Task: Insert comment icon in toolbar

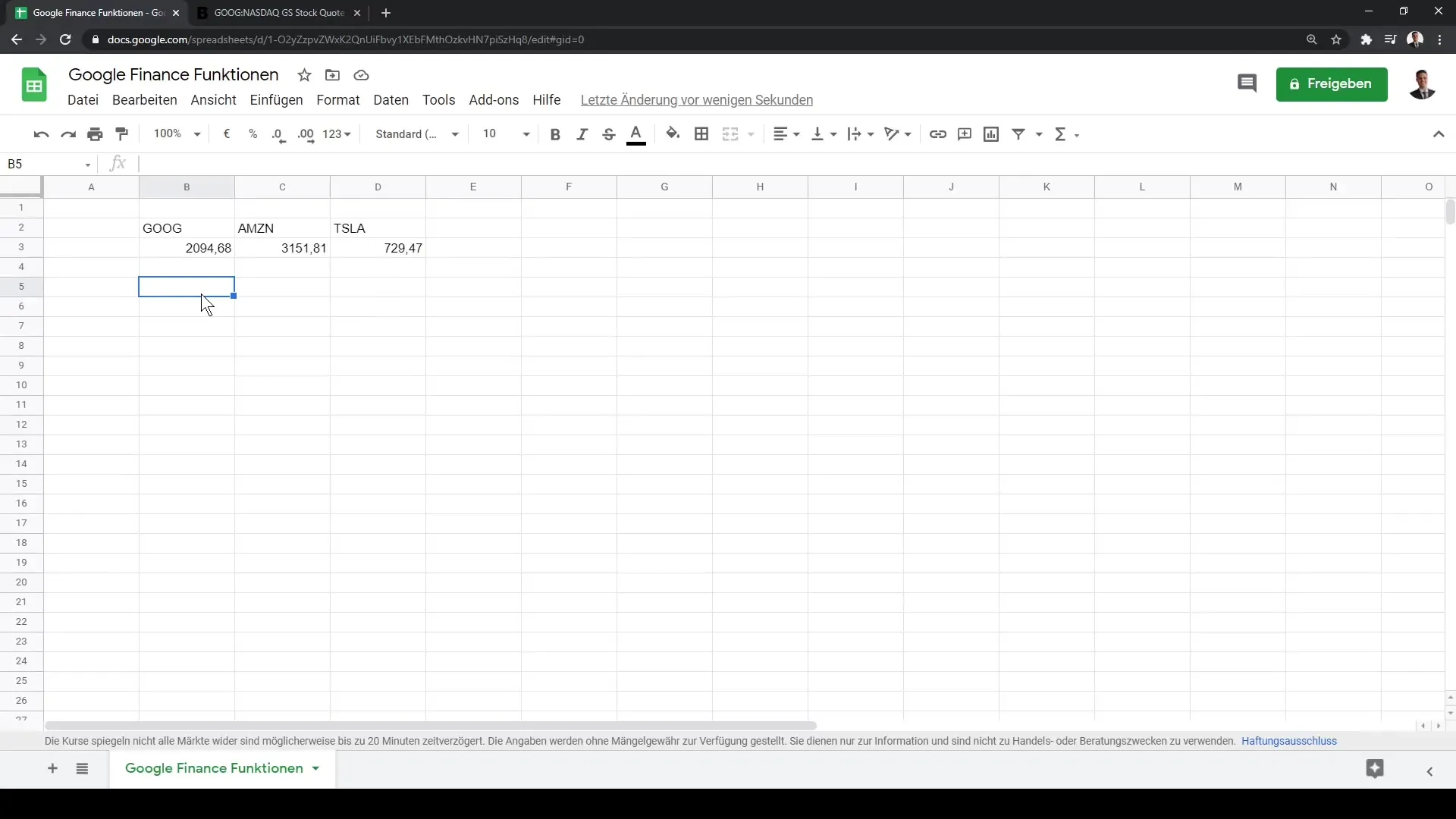Action: coord(965,134)
